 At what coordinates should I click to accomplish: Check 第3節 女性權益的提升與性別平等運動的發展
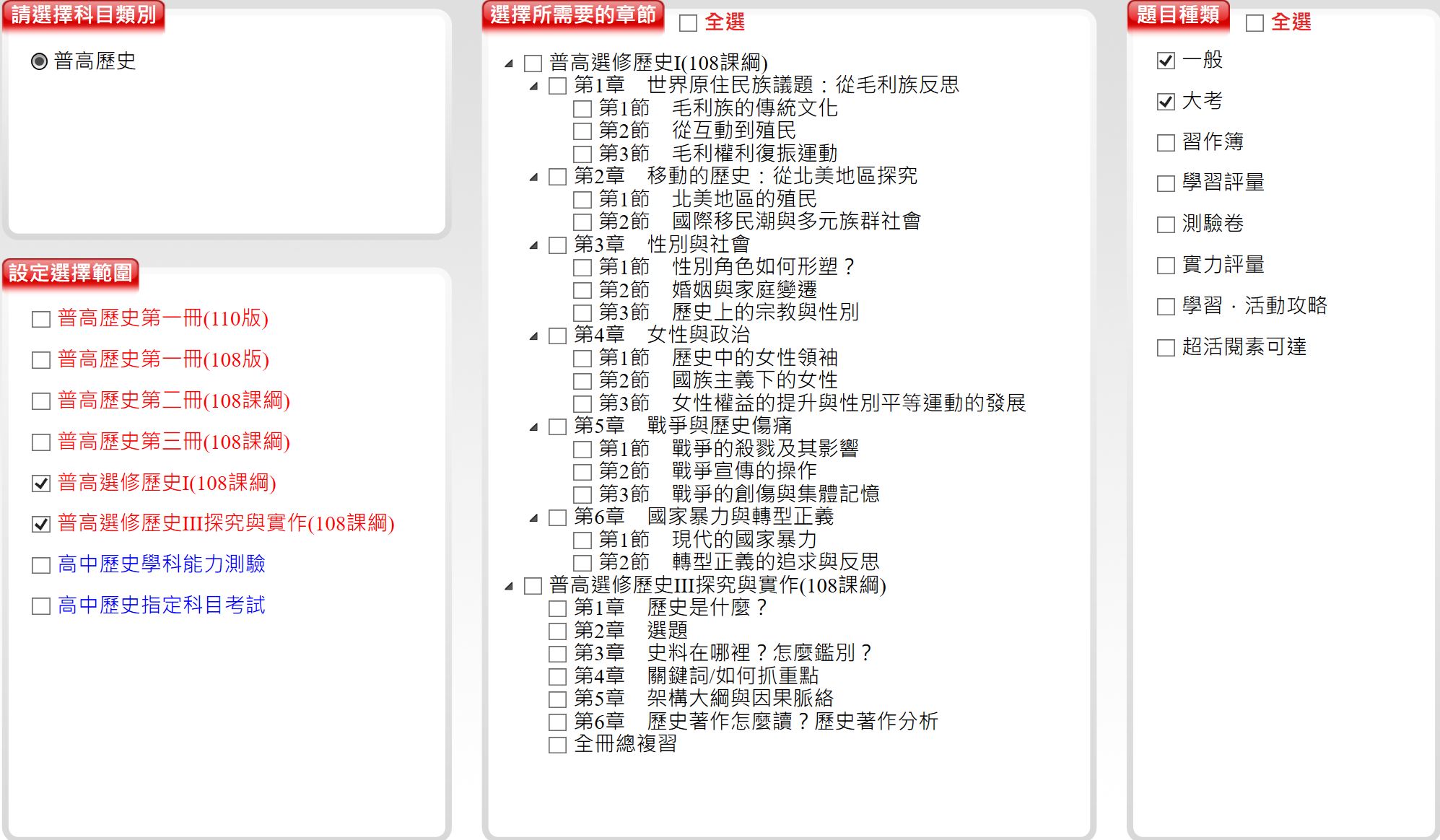click(x=582, y=404)
